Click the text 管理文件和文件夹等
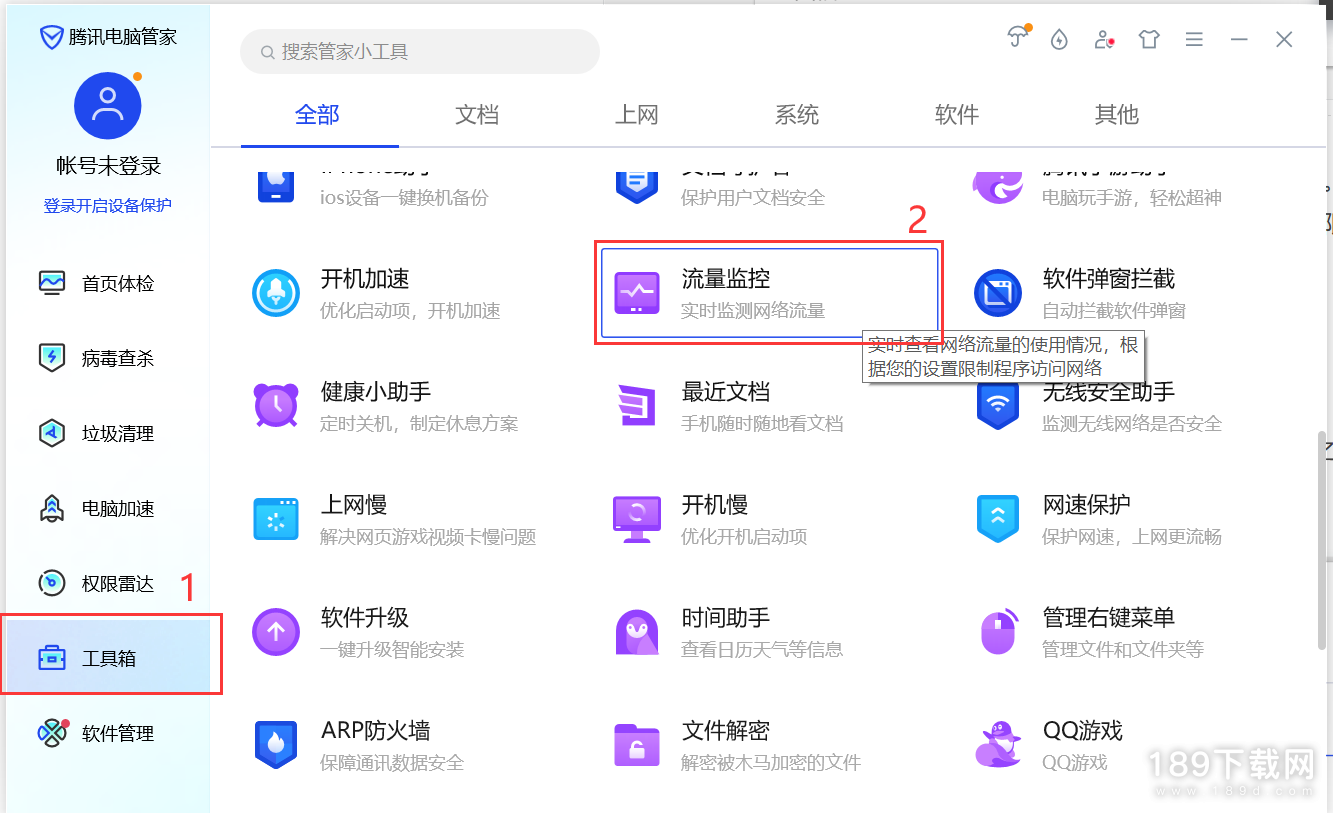The width and height of the screenshot is (1333, 813). click(1123, 650)
